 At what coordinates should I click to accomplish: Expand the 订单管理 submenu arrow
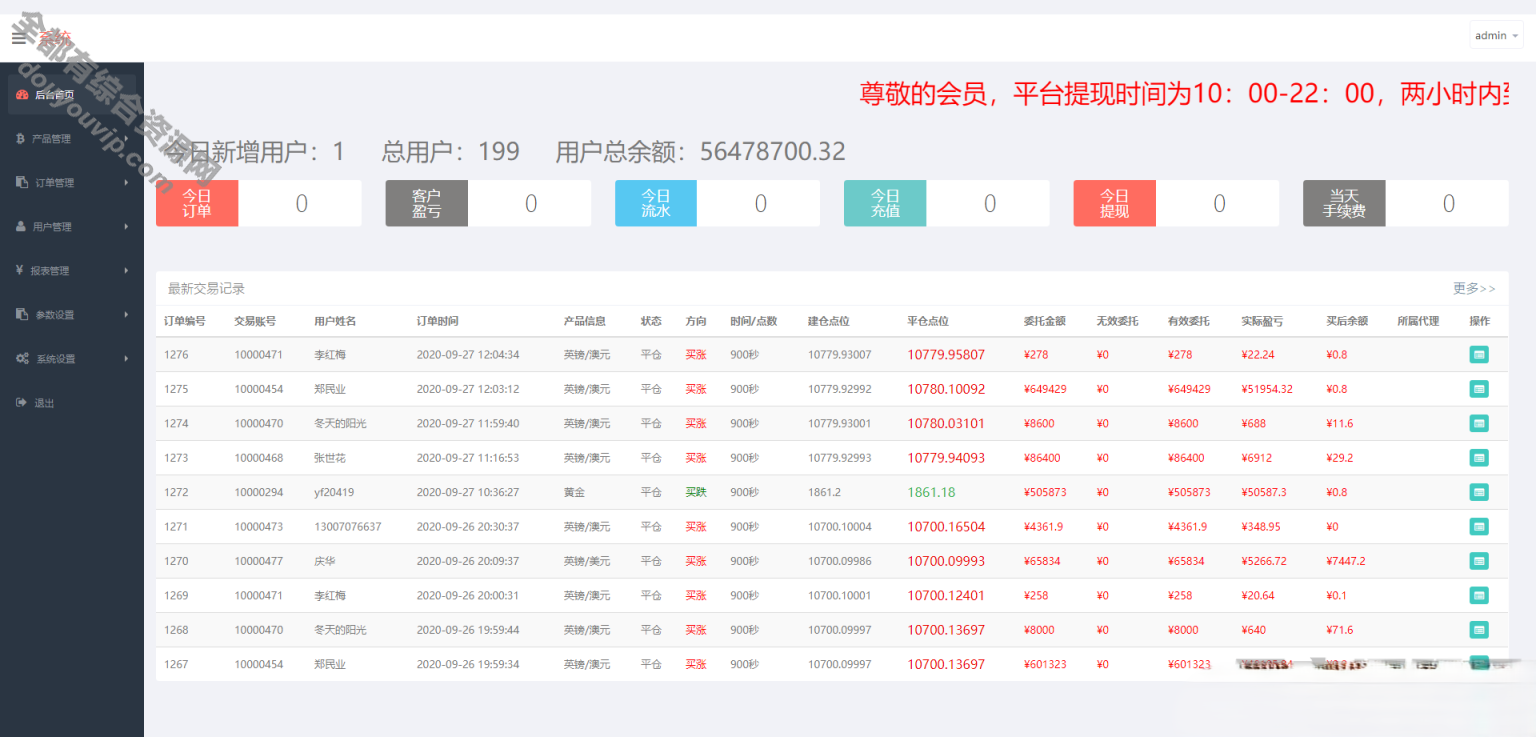click(126, 183)
